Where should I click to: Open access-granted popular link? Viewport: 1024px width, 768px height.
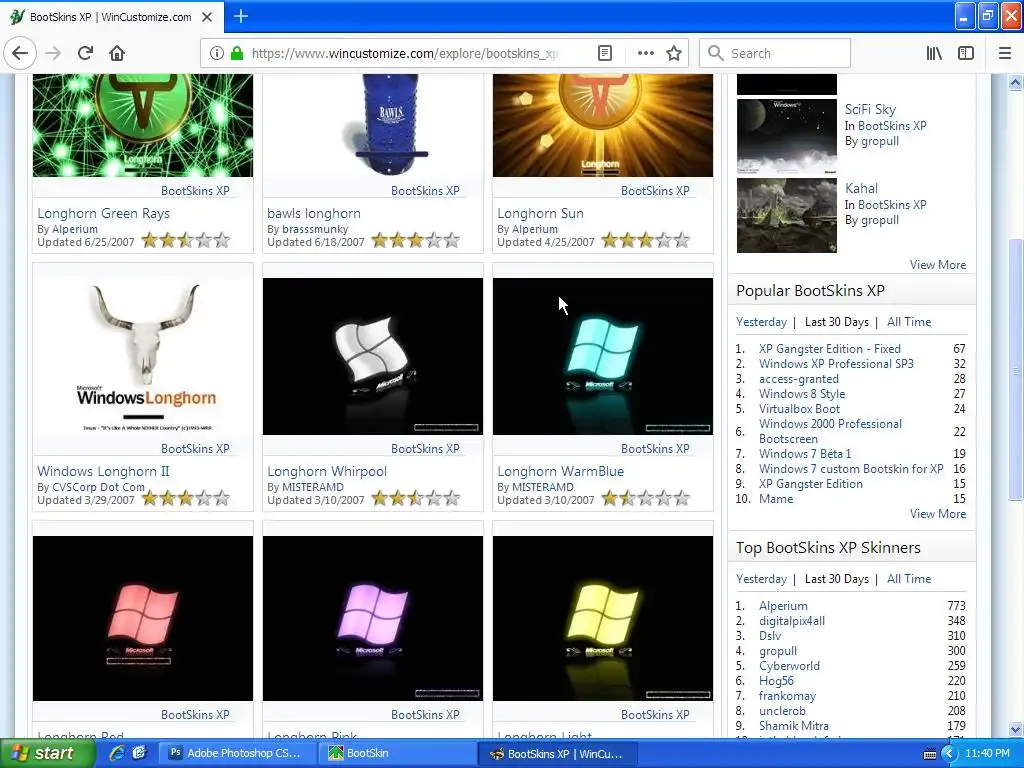(799, 379)
